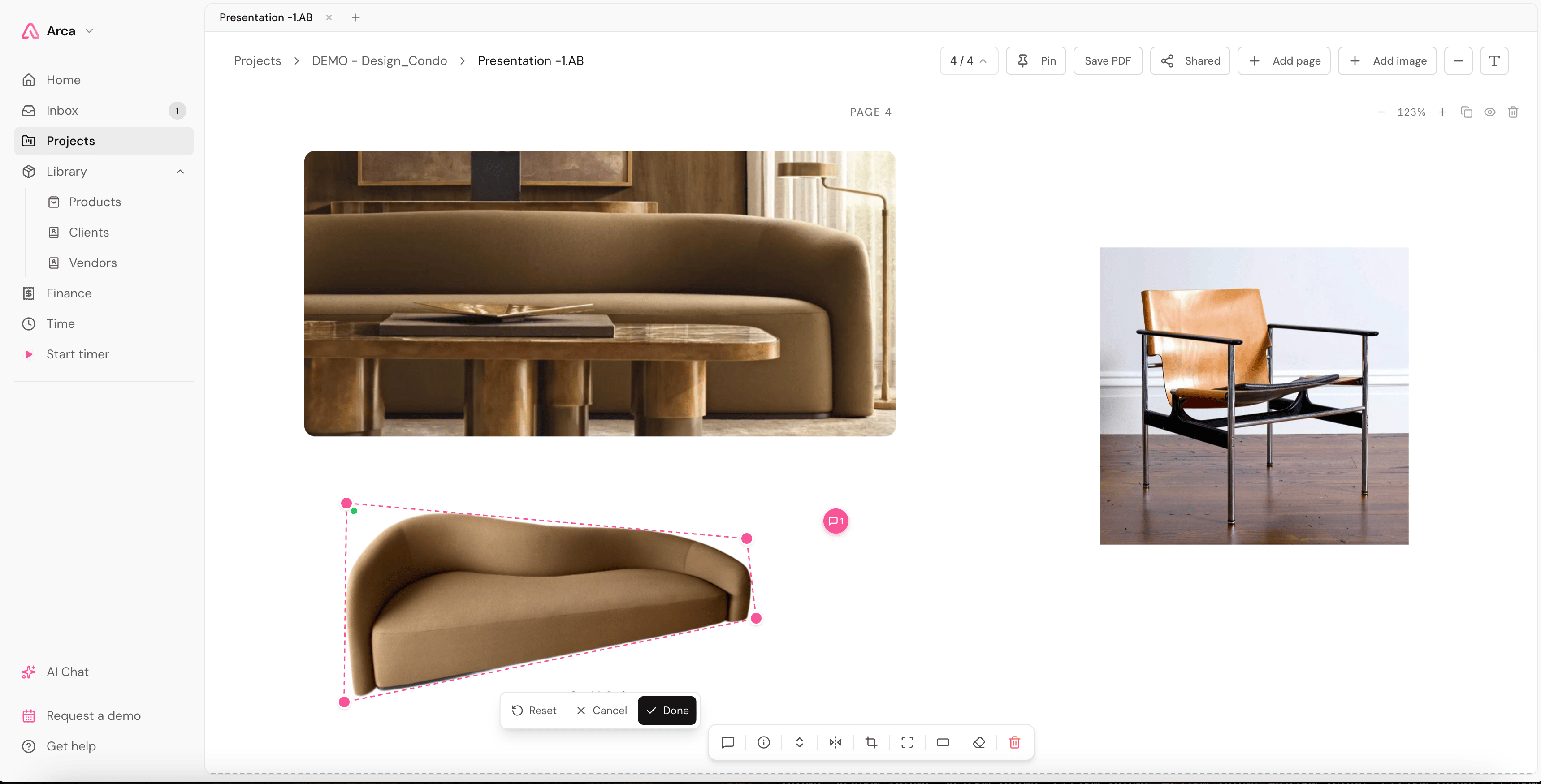Viewport: 1541px width, 784px height.
Task: Click Reset in perspective toolbar
Action: [534, 711]
